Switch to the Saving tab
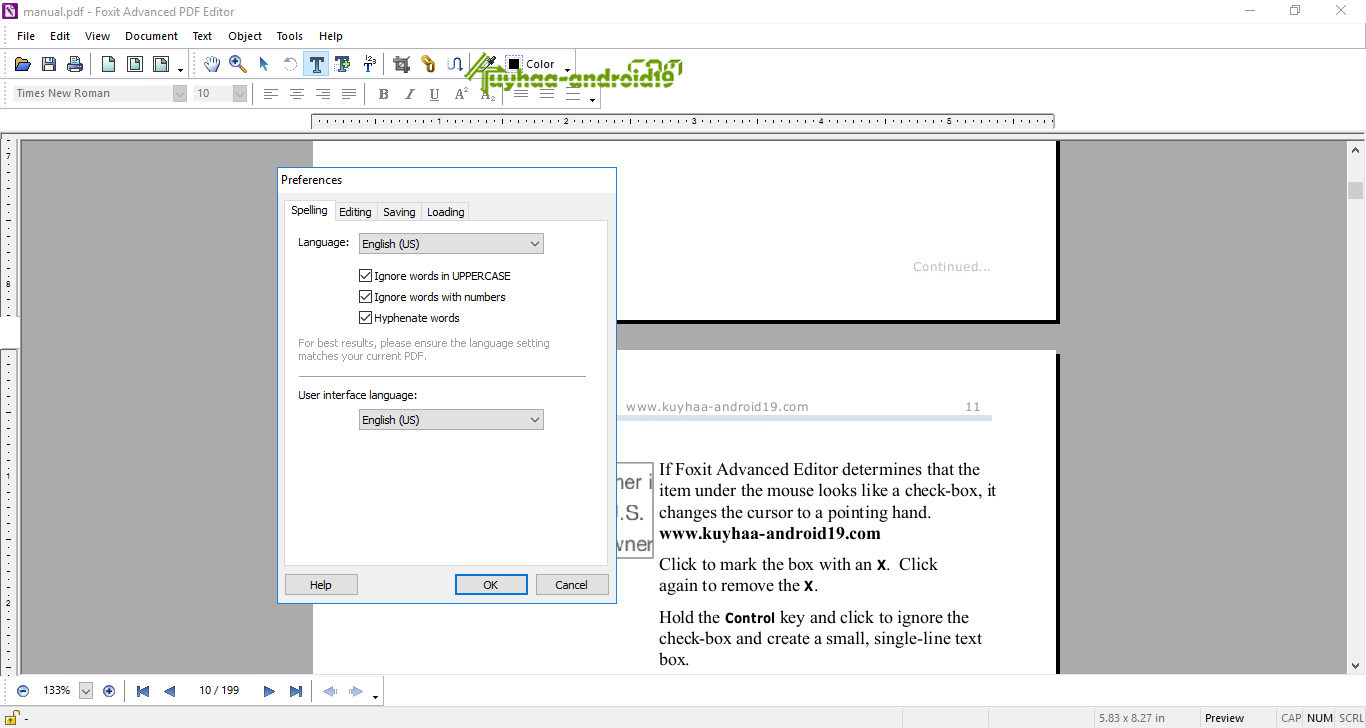 click(399, 212)
